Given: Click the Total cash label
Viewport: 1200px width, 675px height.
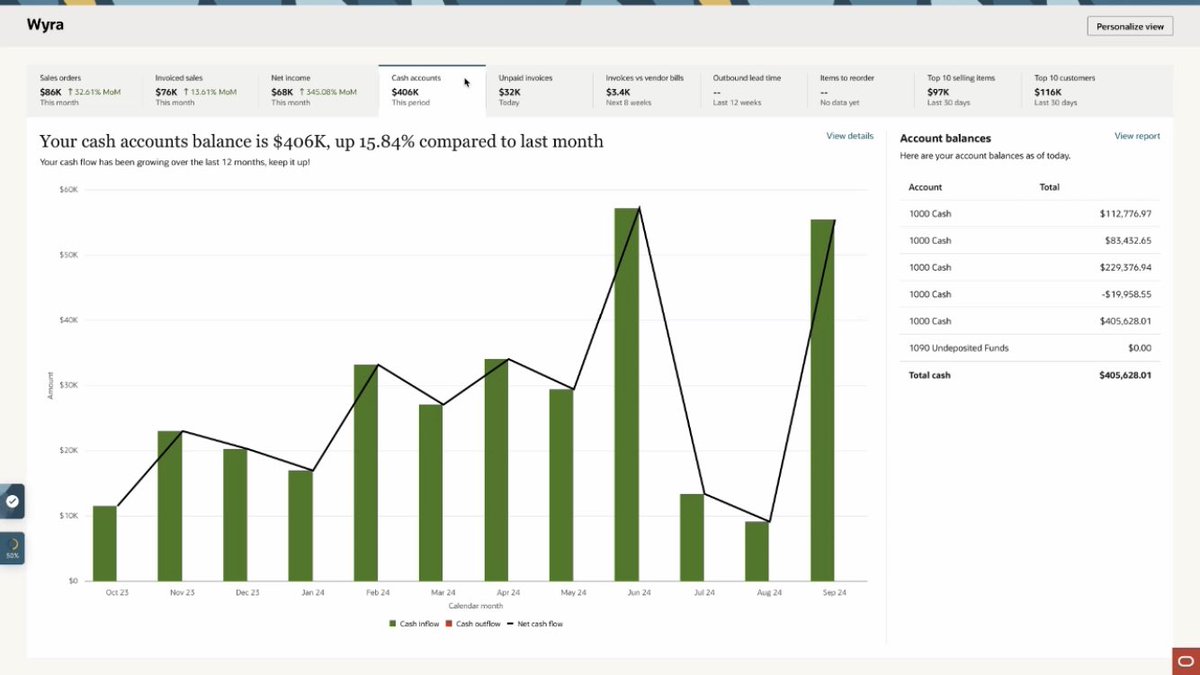Looking at the screenshot, I should (x=930, y=375).
